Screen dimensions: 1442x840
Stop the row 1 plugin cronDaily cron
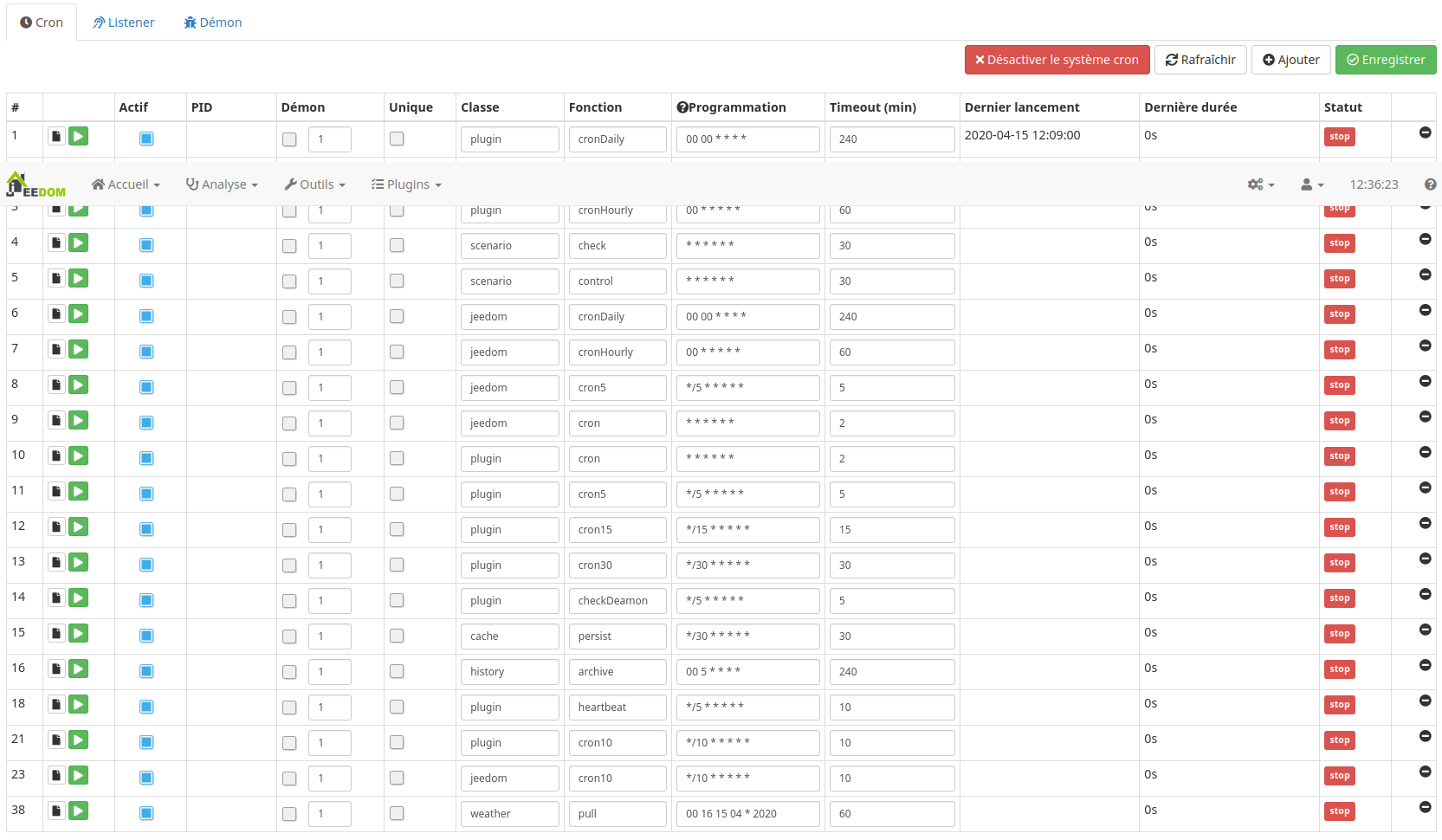tap(1339, 137)
